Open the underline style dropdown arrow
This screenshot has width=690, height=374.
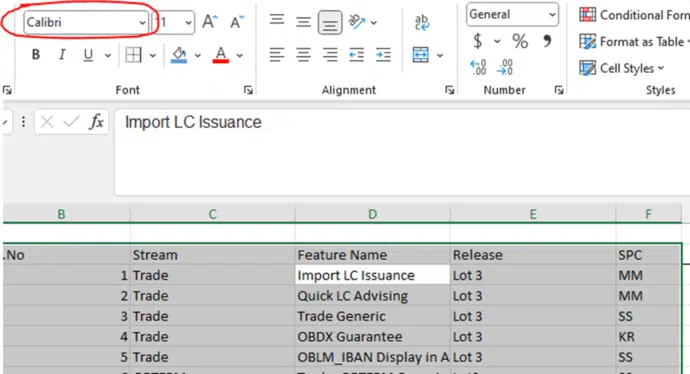(107, 55)
